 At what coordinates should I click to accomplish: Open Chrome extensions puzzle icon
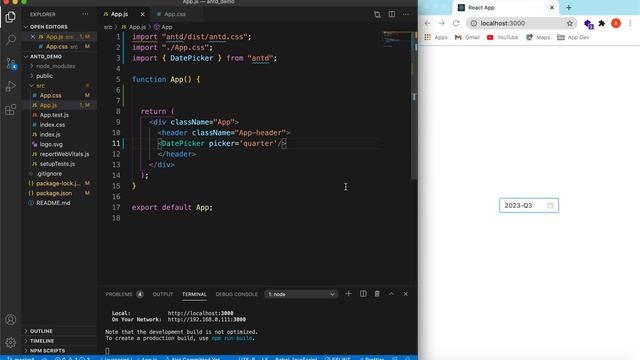click(x=602, y=23)
